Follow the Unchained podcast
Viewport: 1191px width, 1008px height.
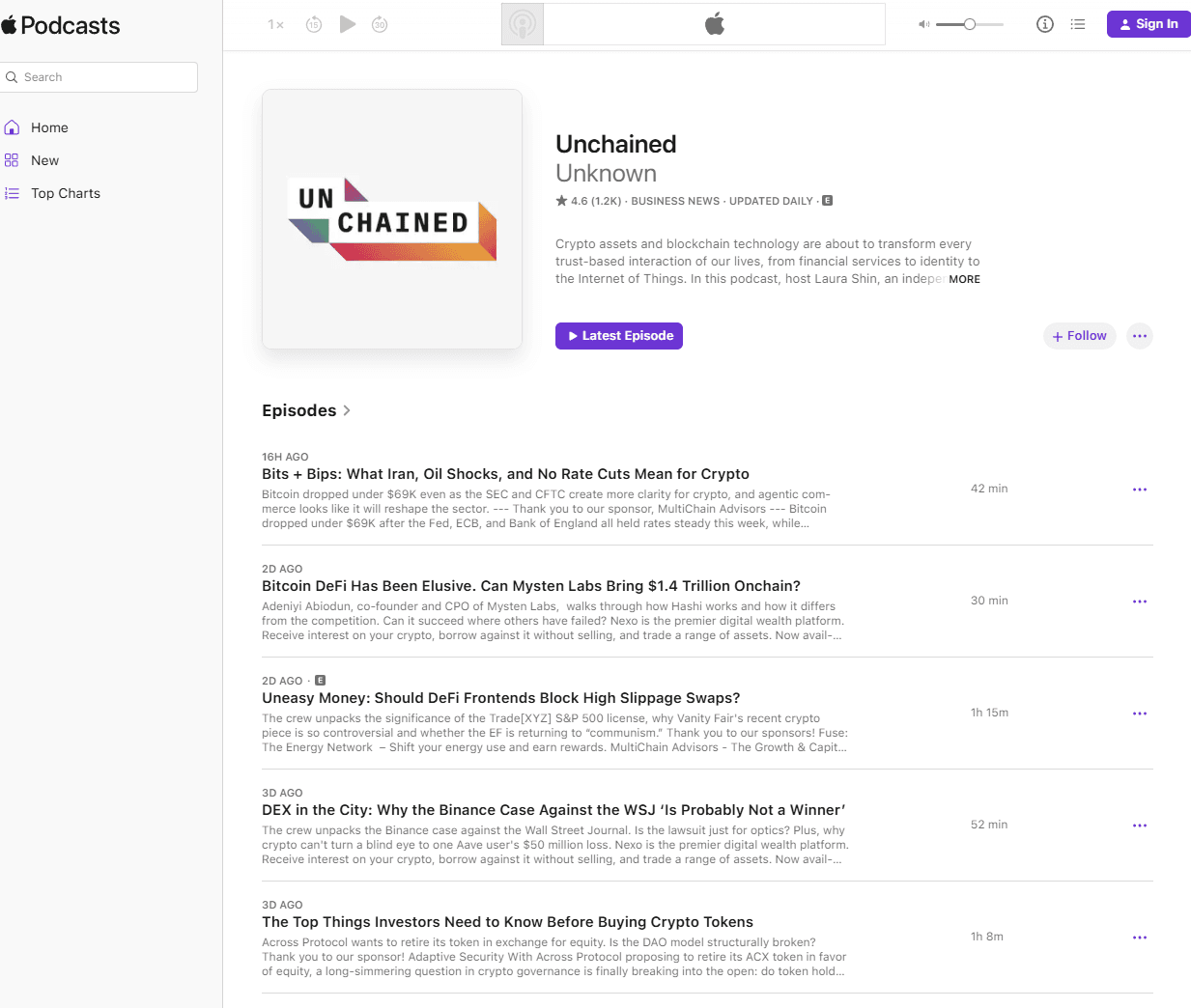click(x=1080, y=336)
